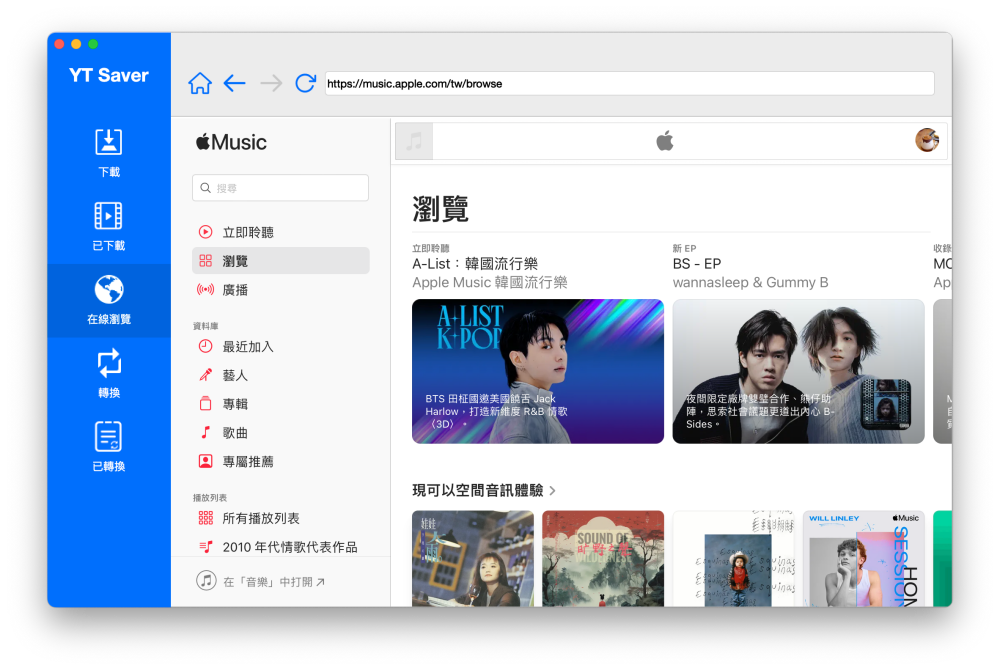Viewport: 1000px width, 670px height.
Task: Click the A-List：韓國流行樂 title
Action: click(x=474, y=263)
